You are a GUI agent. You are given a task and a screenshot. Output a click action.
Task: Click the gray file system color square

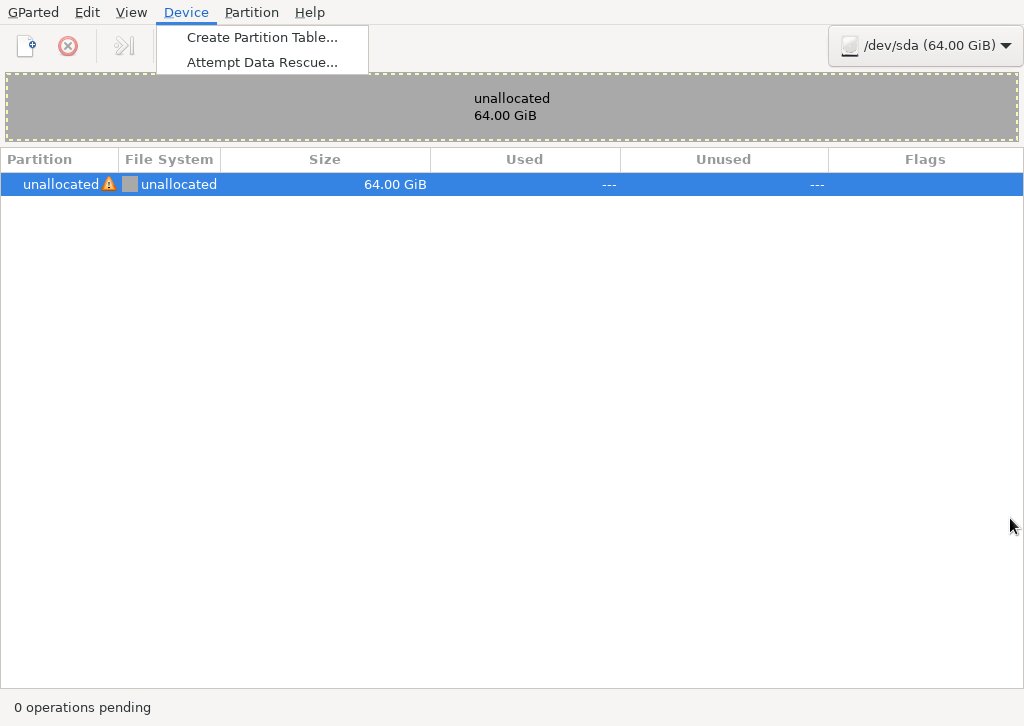tap(130, 184)
